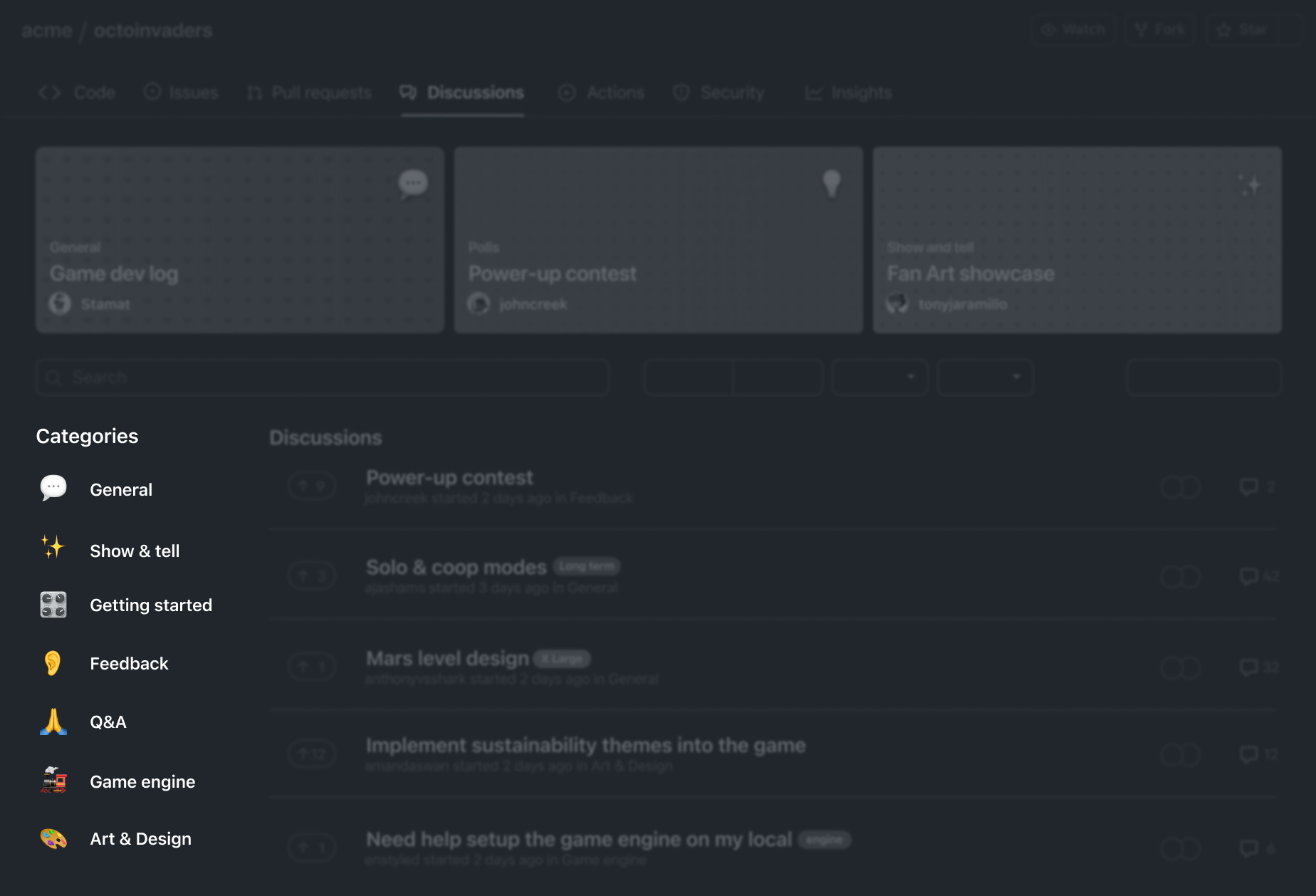Upvote the Implement sustainability themes discussion
This screenshot has width=1316, height=896.
point(312,754)
